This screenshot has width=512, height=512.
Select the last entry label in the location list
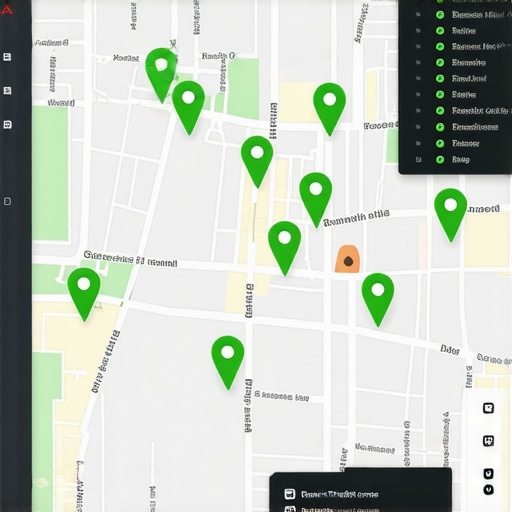461,159
